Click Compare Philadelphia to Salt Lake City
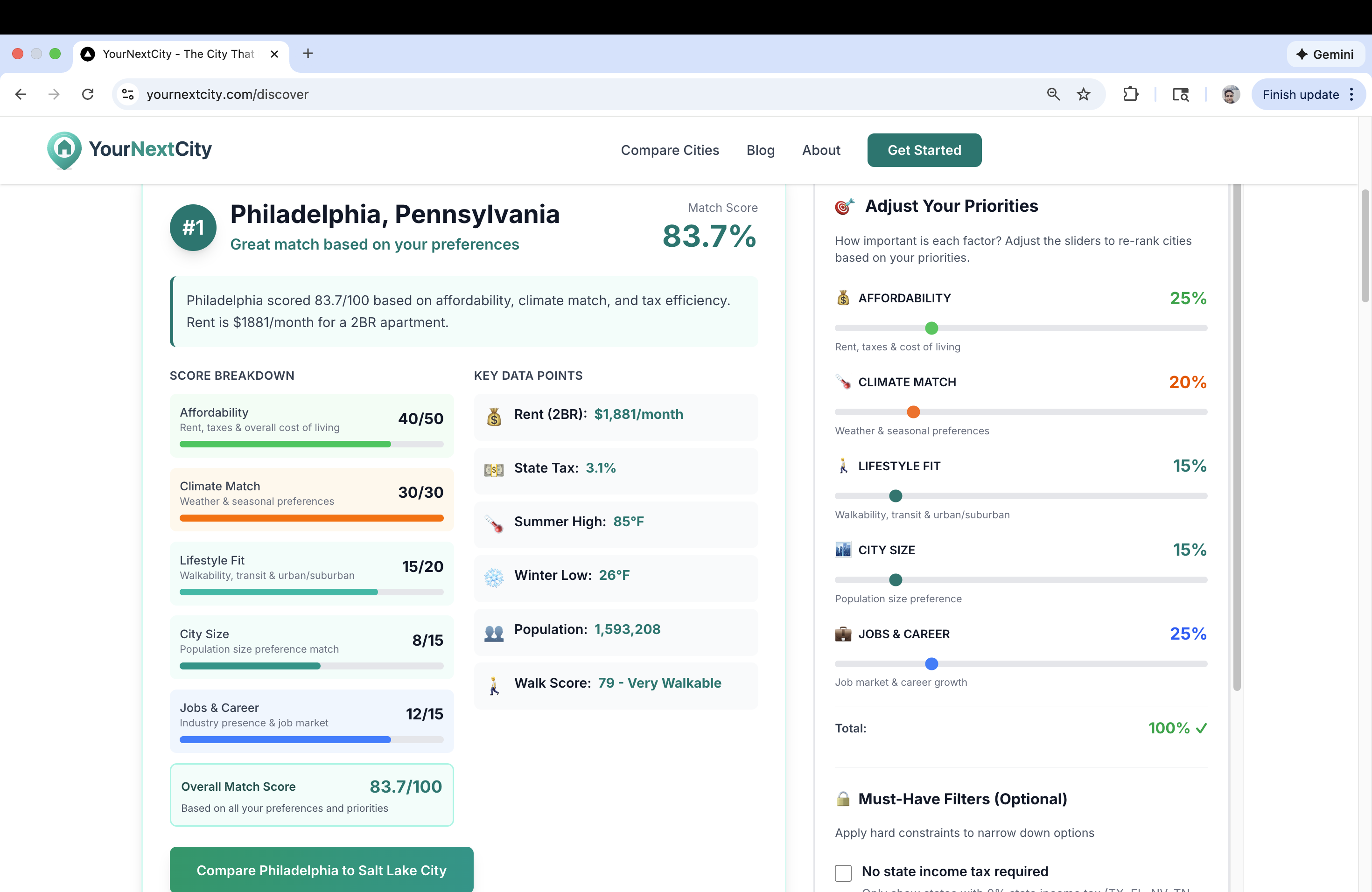 pyautogui.click(x=321, y=871)
